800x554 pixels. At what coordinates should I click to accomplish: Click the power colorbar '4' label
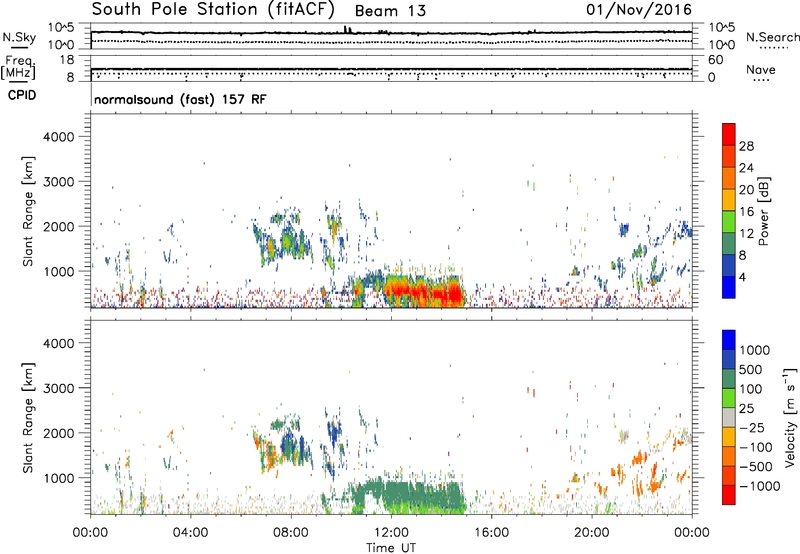[x=743, y=278]
